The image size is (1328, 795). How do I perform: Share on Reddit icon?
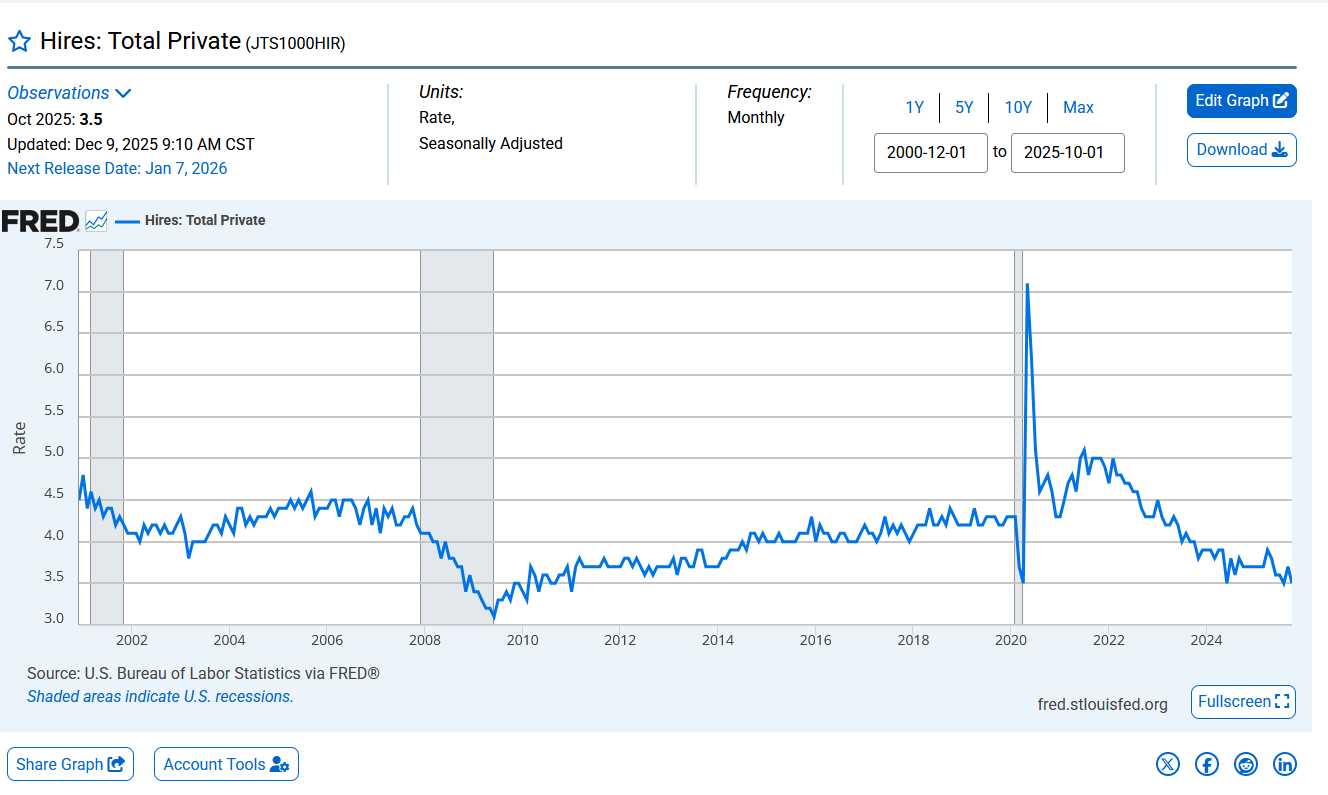[1246, 764]
